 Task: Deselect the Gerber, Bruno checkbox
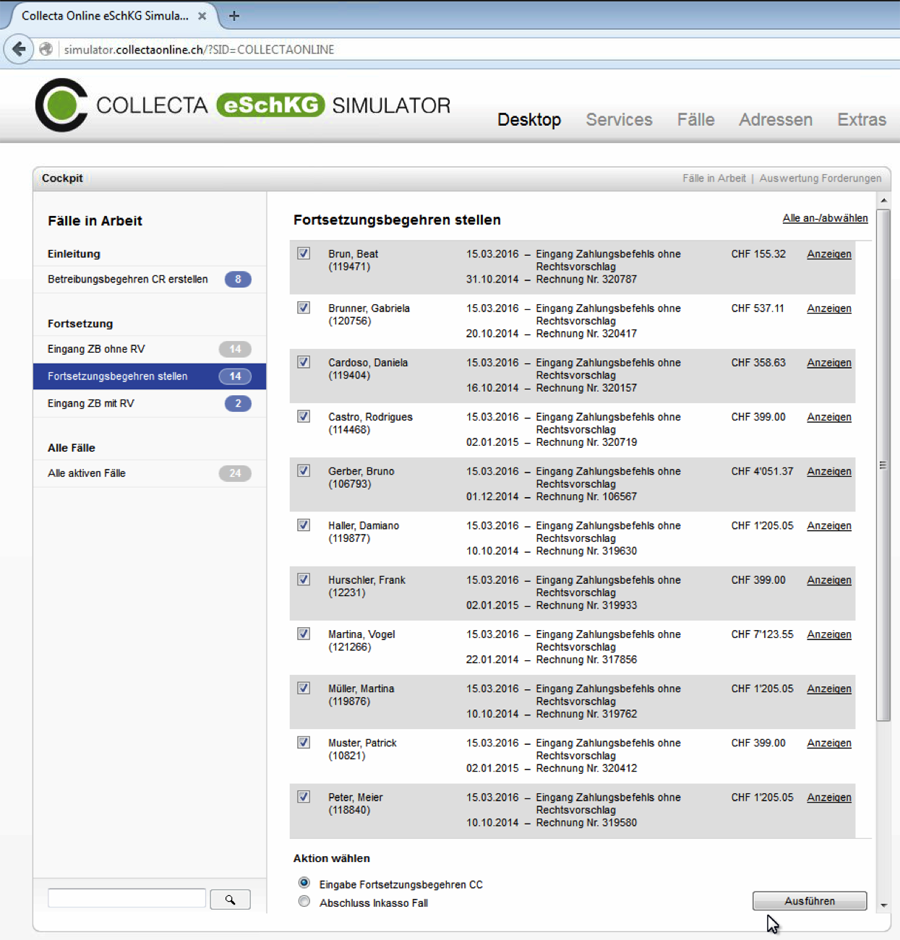tap(304, 471)
